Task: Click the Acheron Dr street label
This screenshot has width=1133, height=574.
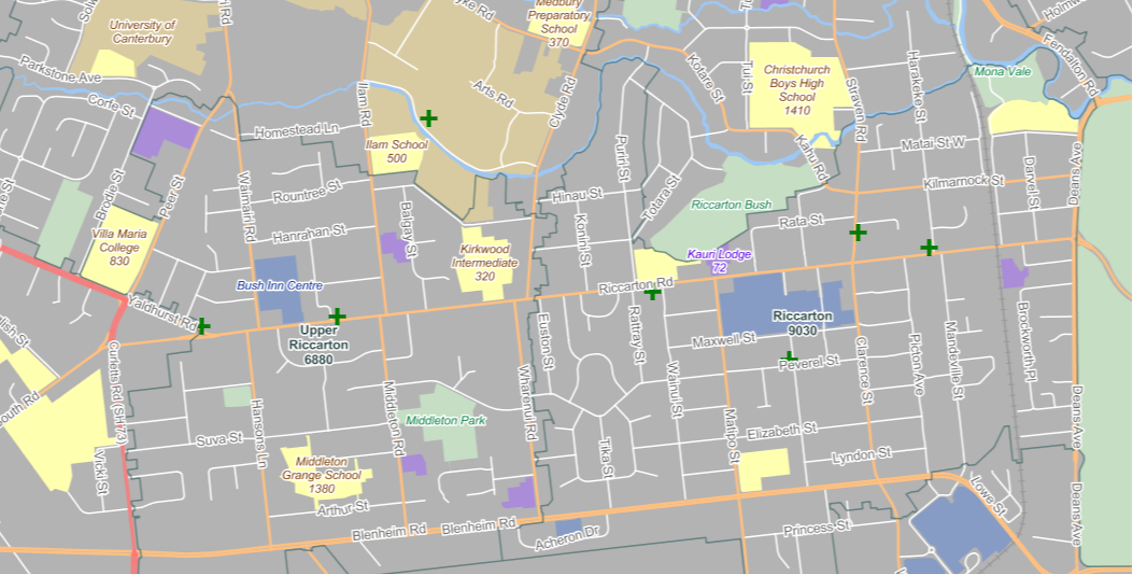Action: tap(567, 538)
